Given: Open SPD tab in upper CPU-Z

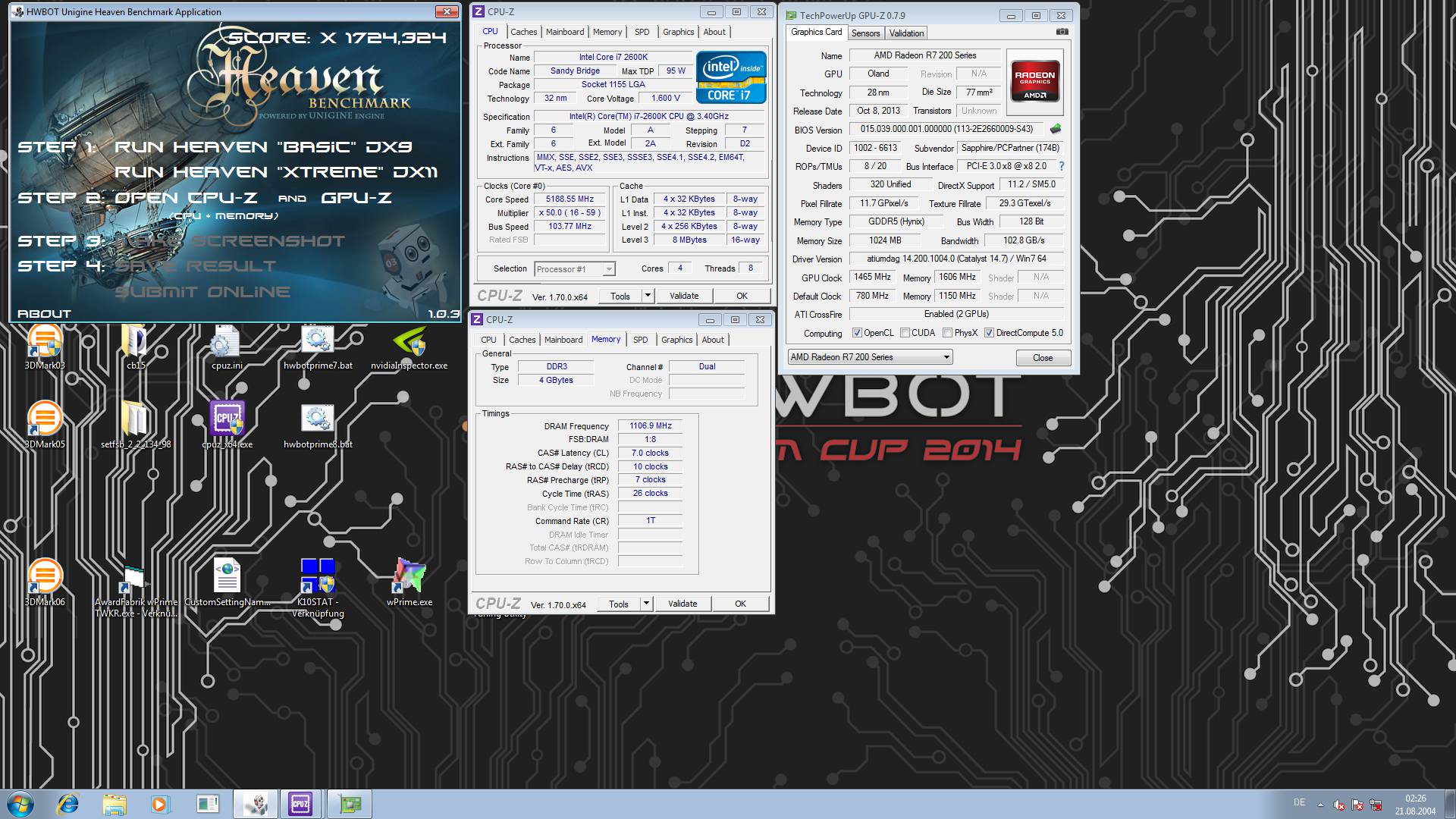Looking at the screenshot, I should click(642, 32).
